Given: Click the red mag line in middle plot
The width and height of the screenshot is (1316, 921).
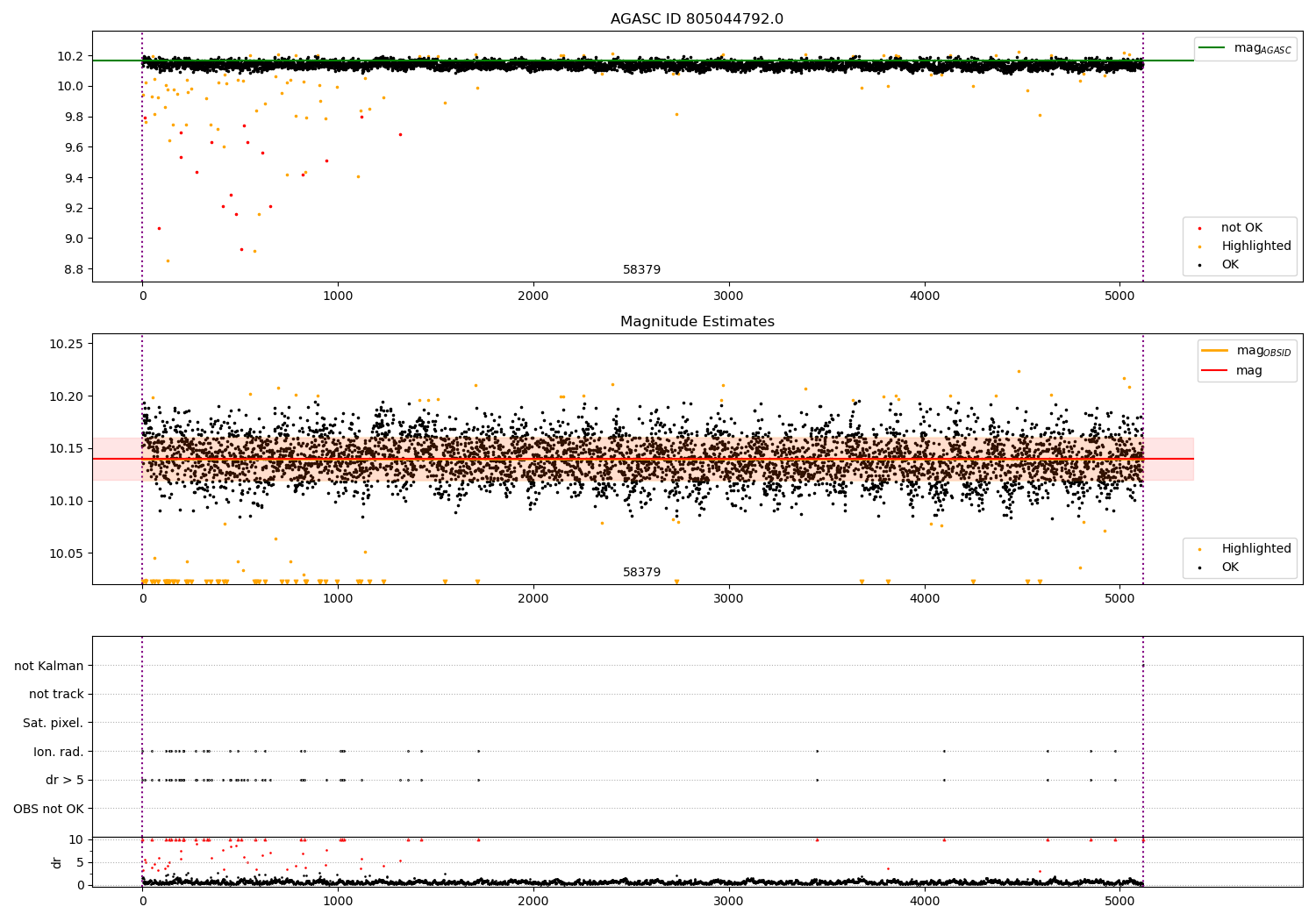Looking at the screenshot, I should pos(642,459).
